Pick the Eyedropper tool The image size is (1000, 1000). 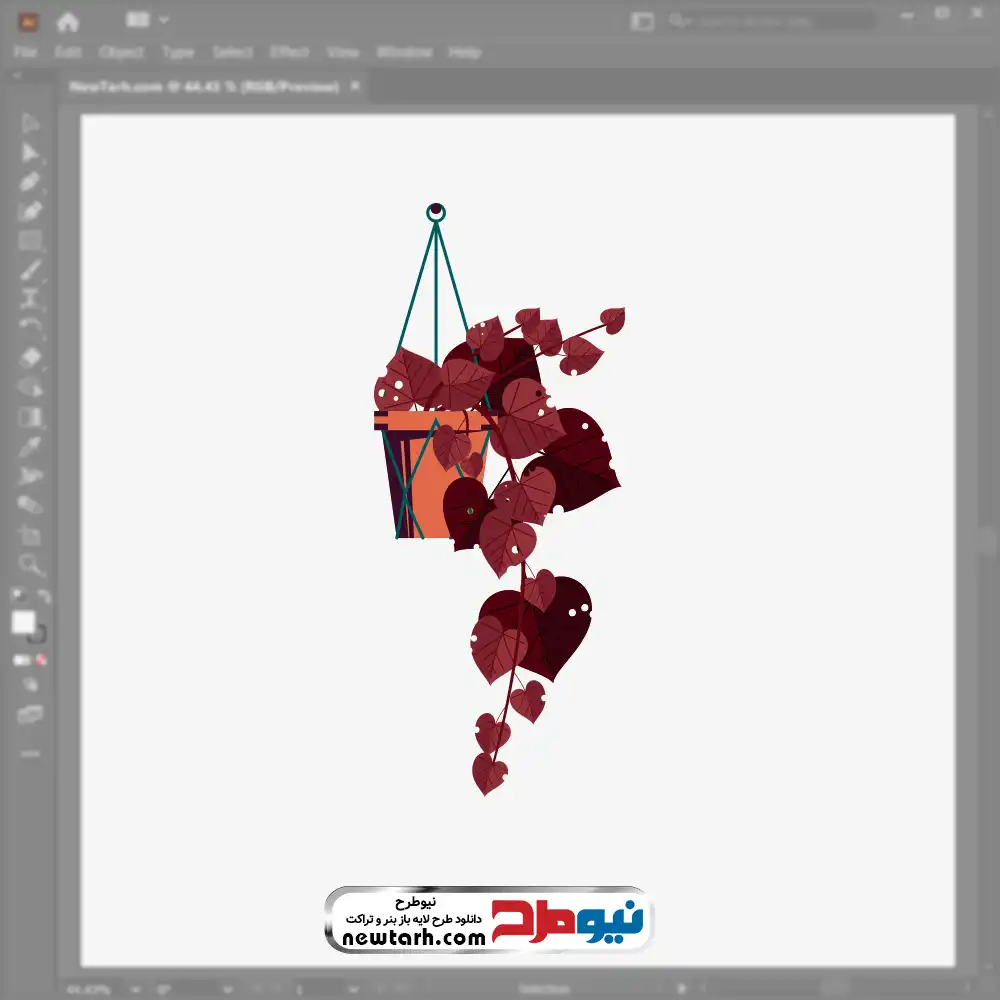30,446
